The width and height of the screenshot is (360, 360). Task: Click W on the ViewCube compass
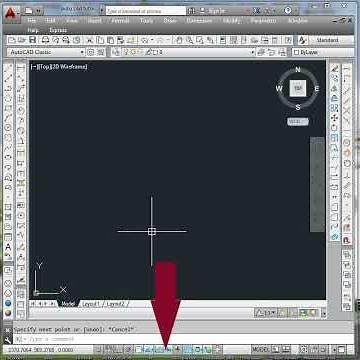tap(279, 89)
